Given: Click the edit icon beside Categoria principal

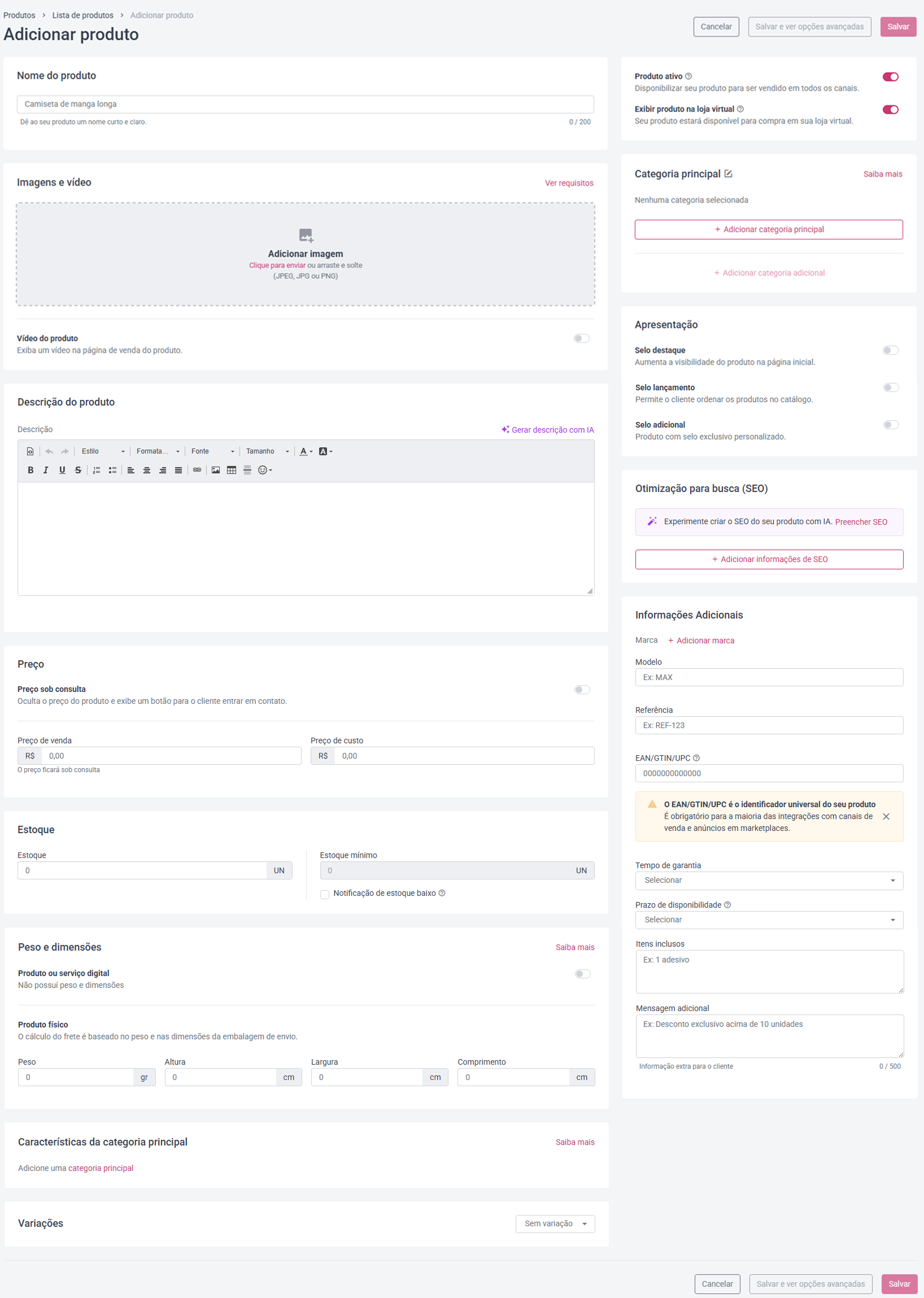Looking at the screenshot, I should [x=728, y=174].
